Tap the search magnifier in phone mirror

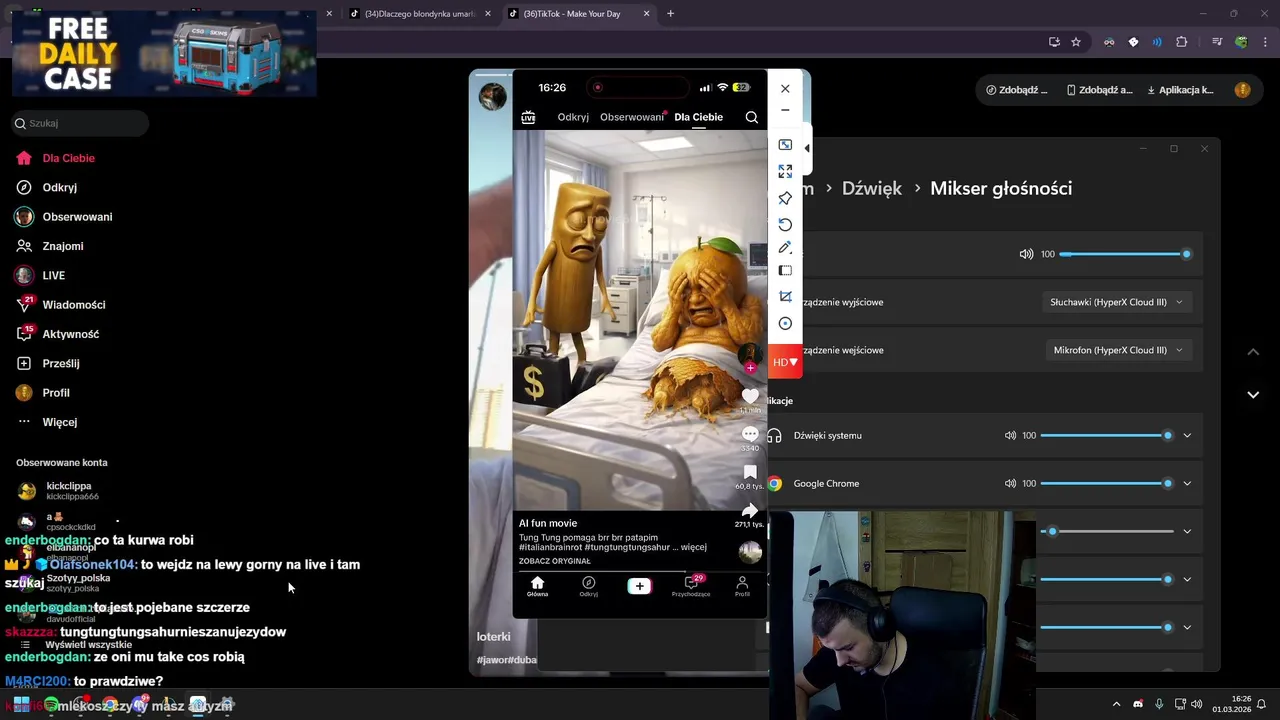pos(751,117)
